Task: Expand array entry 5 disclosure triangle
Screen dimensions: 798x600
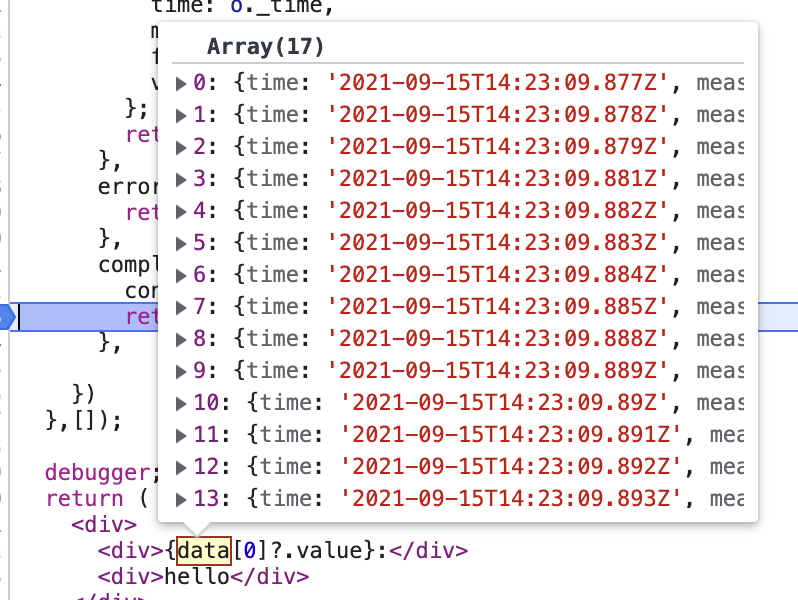Action: coord(181,243)
